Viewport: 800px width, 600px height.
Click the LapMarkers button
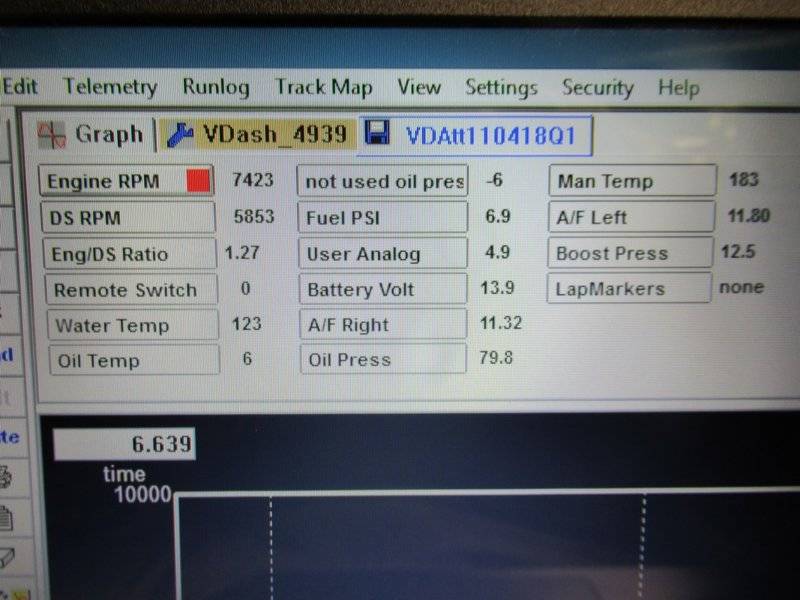[x=629, y=289]
